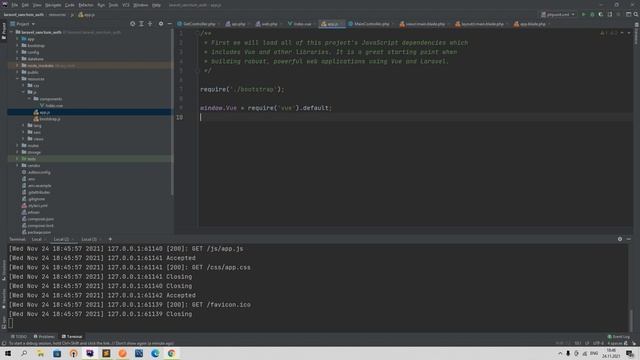Viewport: 640px width, 360px height.
Task: Hide the terminal panel with minus icon
Action: click(x=629, y=239)
